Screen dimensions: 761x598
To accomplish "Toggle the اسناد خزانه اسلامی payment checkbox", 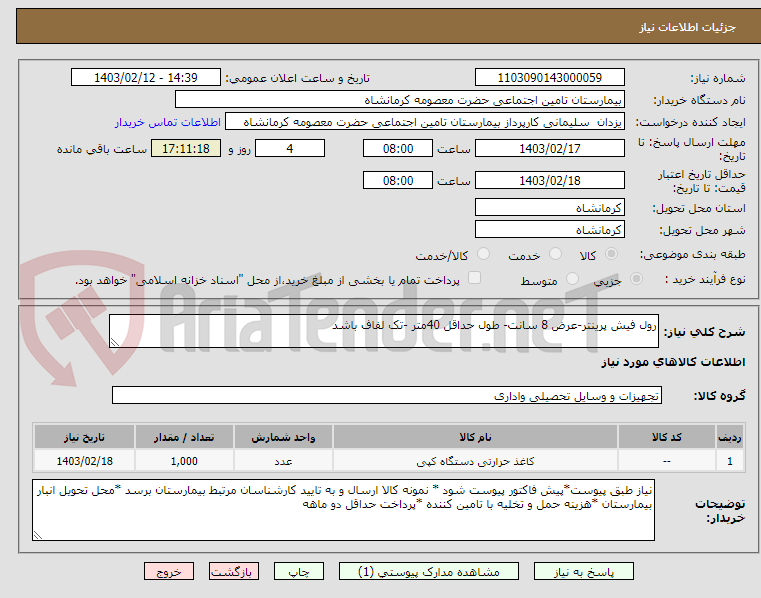I will (x=474, y=278).
